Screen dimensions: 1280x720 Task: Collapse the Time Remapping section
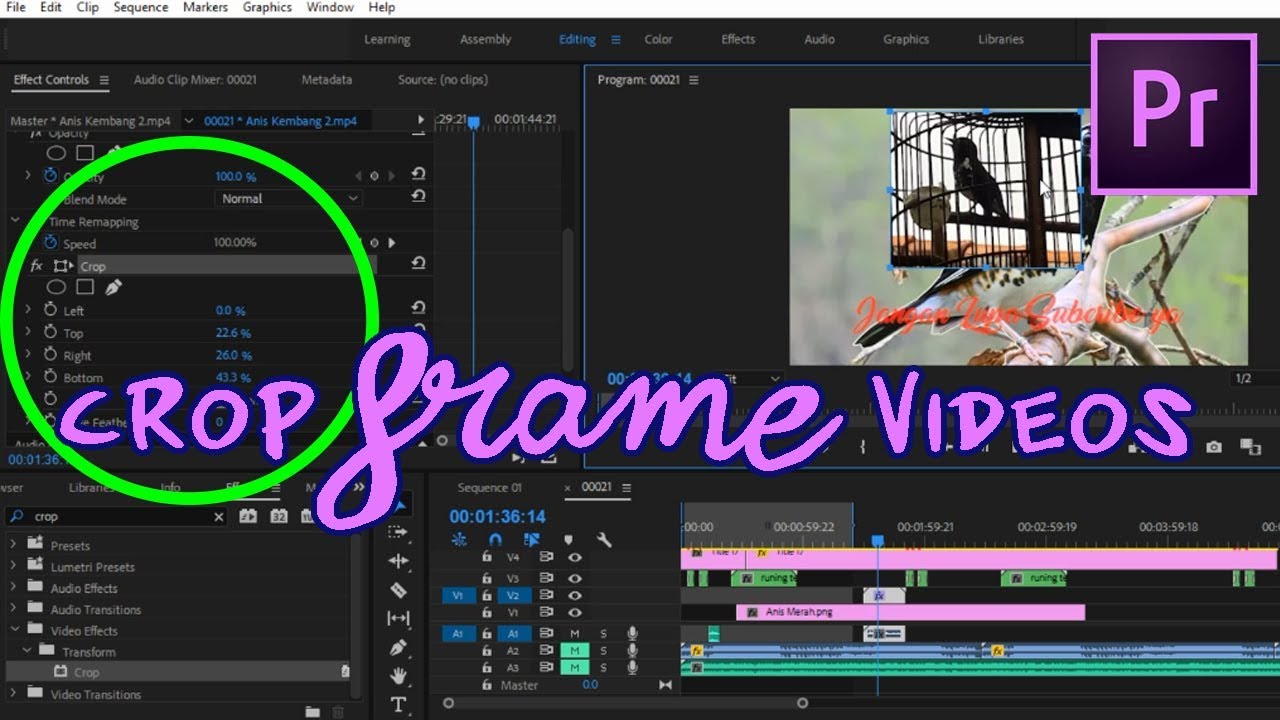[x=15, y=221]
